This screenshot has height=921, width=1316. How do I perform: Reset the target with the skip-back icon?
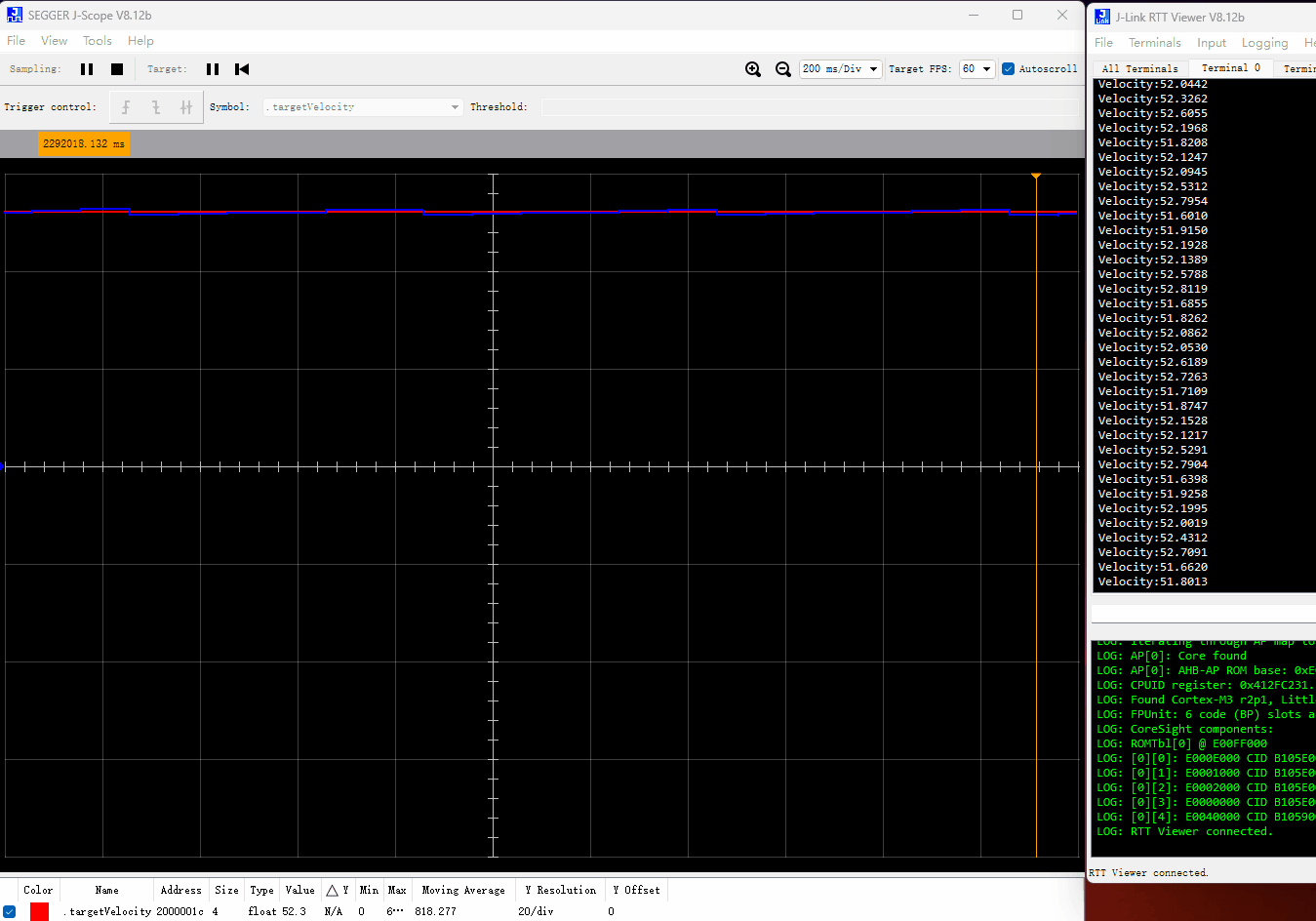point(240,68)
